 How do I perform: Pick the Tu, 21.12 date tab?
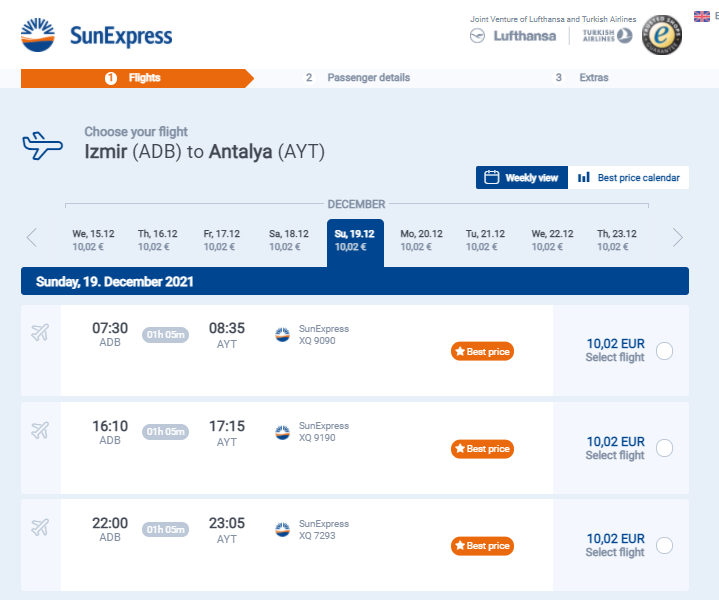point(486,240)
